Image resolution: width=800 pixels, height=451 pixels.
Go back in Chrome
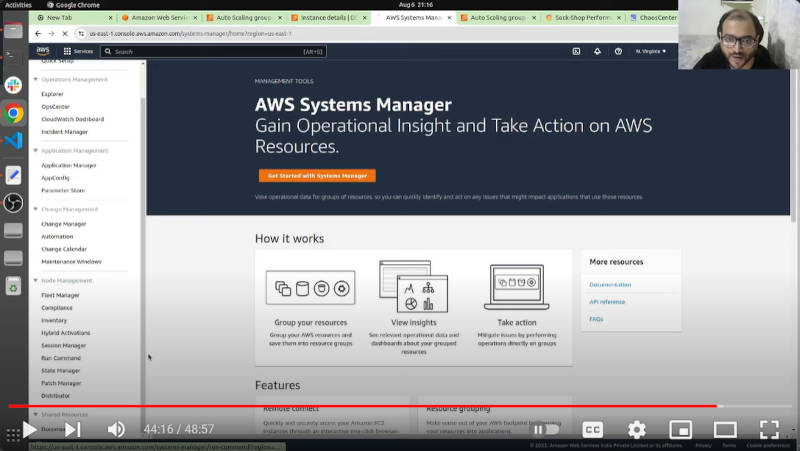tap(38, 34)
